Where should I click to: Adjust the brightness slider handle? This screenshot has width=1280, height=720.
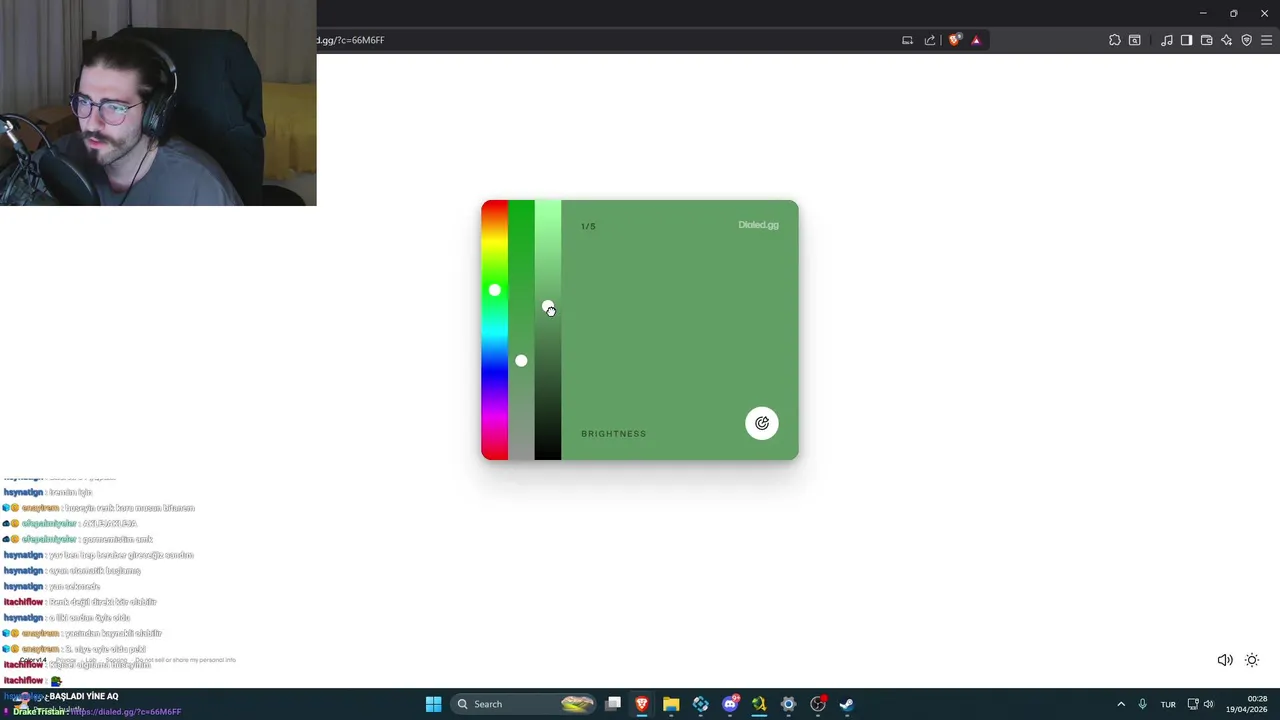click(547, 307)
